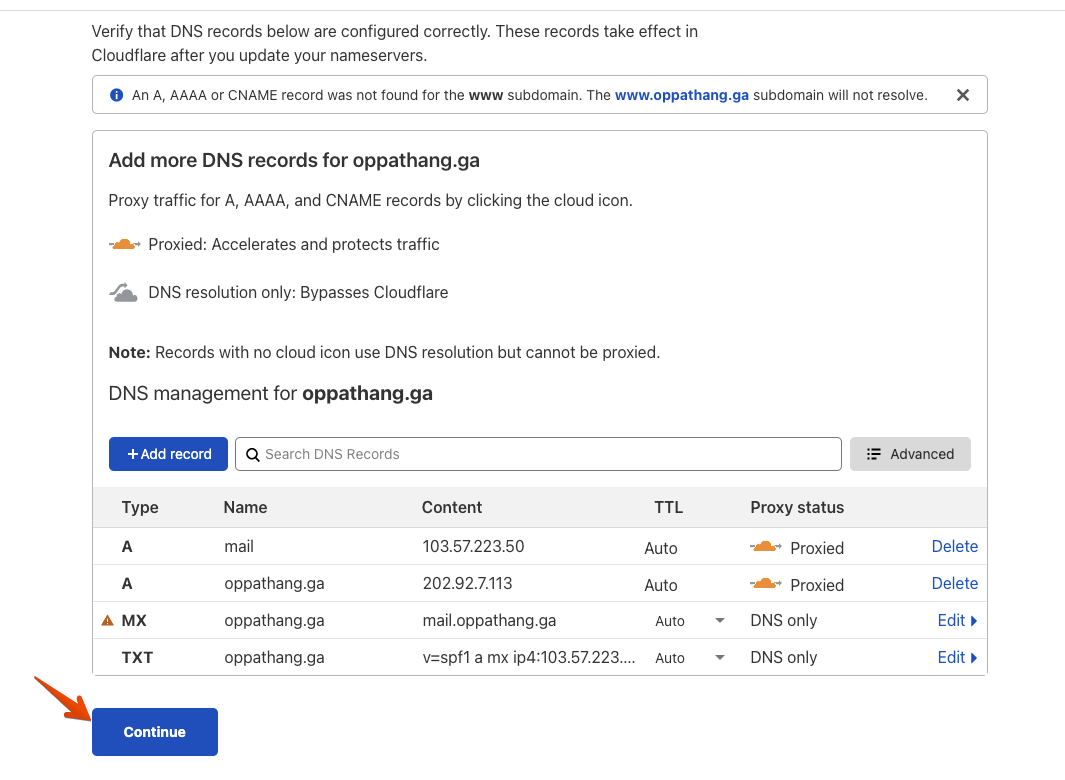Delete the 202.92.7.113 A record

click(954, 583)
